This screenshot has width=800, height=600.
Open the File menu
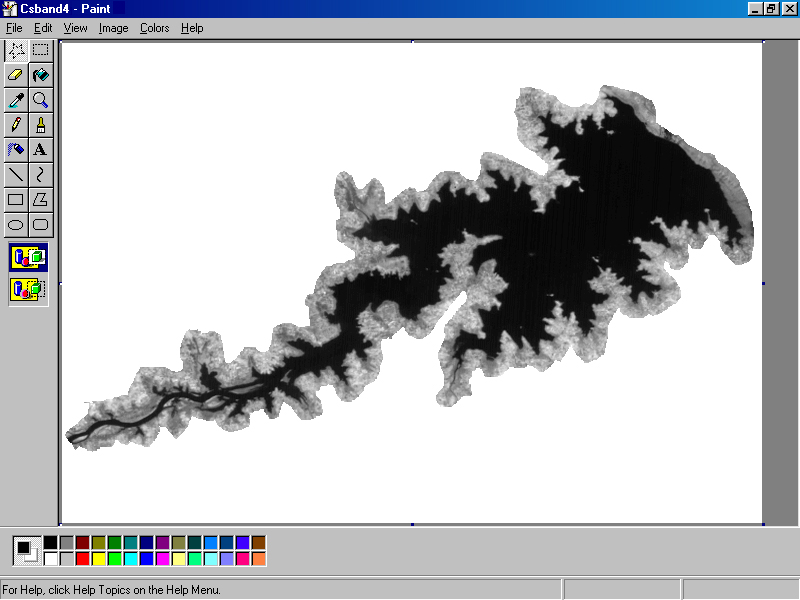click(14, 28)
